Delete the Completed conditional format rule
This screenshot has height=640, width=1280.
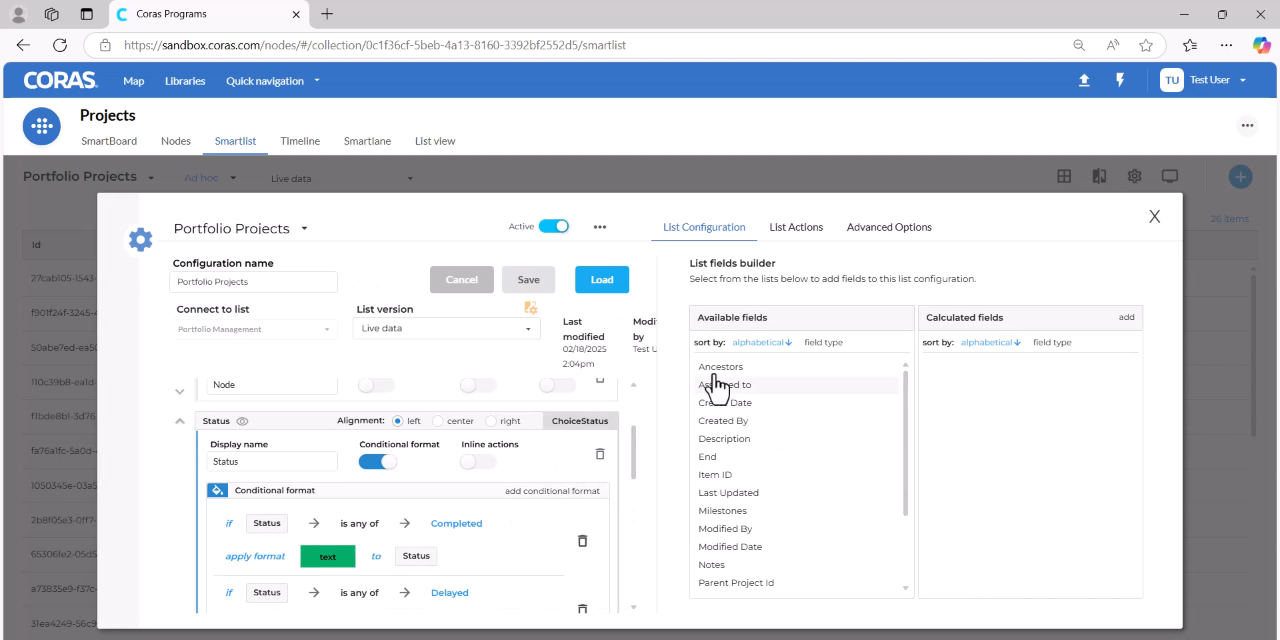click(582, 541)
